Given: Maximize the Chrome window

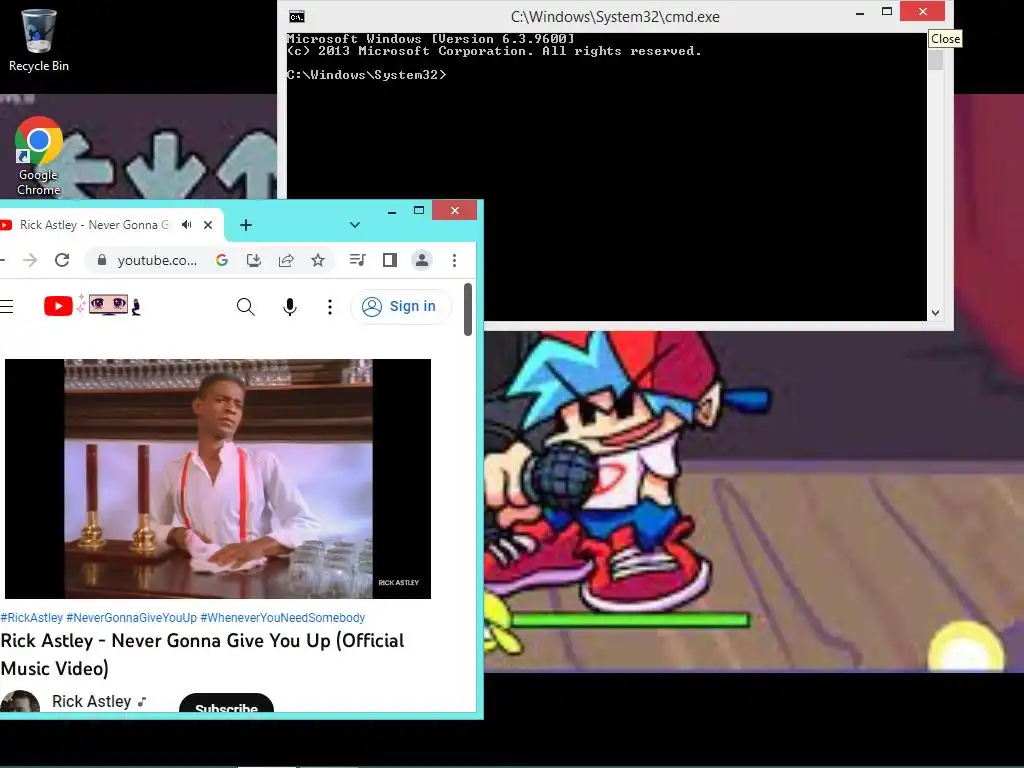Looking at the screenshot, I should point(419,210).
